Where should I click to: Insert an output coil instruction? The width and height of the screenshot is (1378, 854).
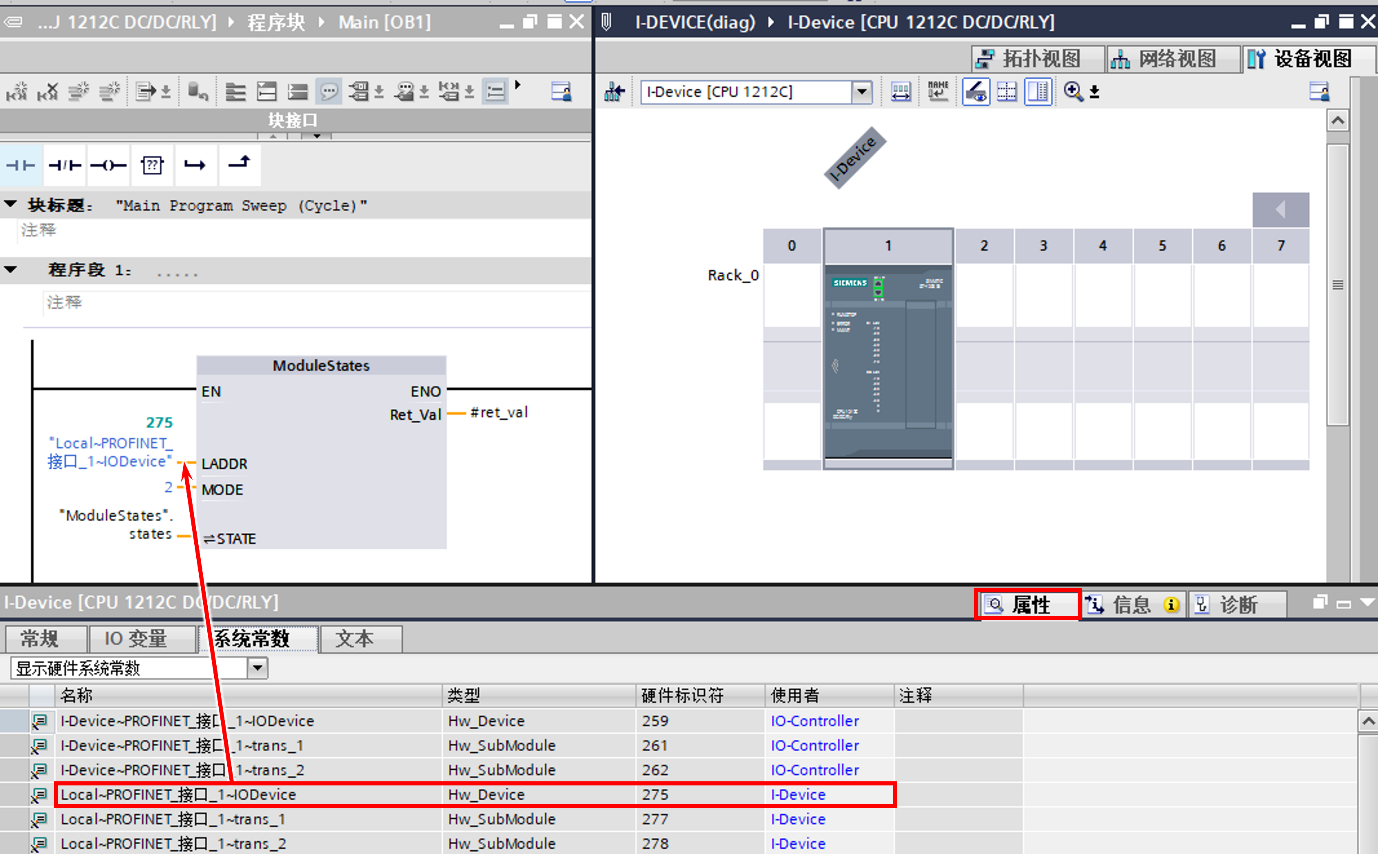click(x=108, y=165)
